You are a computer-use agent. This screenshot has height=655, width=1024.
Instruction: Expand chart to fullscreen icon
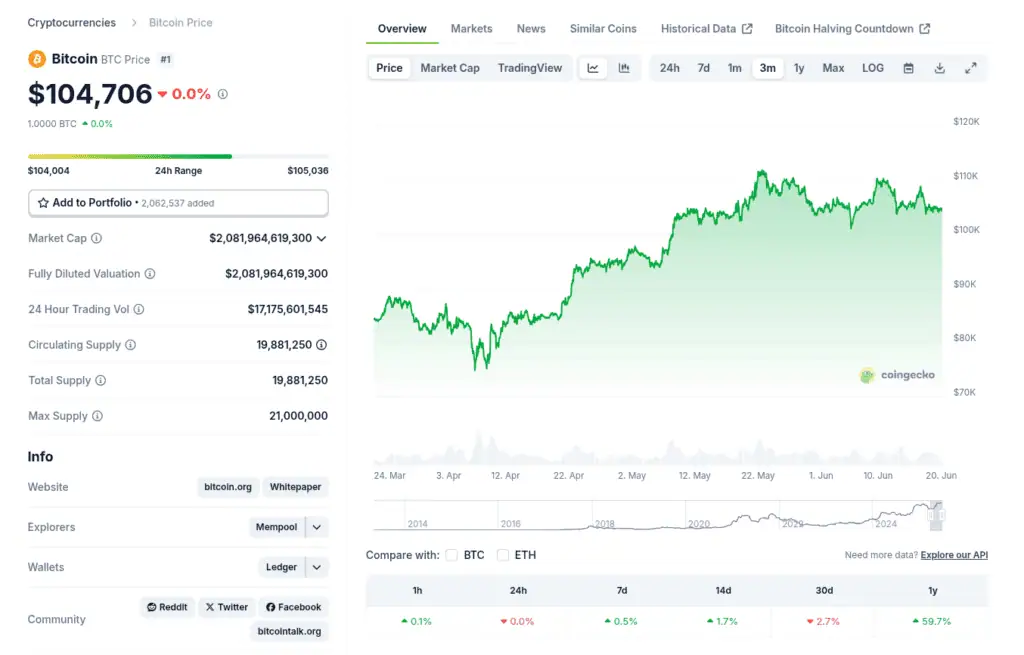click(971, 68)
